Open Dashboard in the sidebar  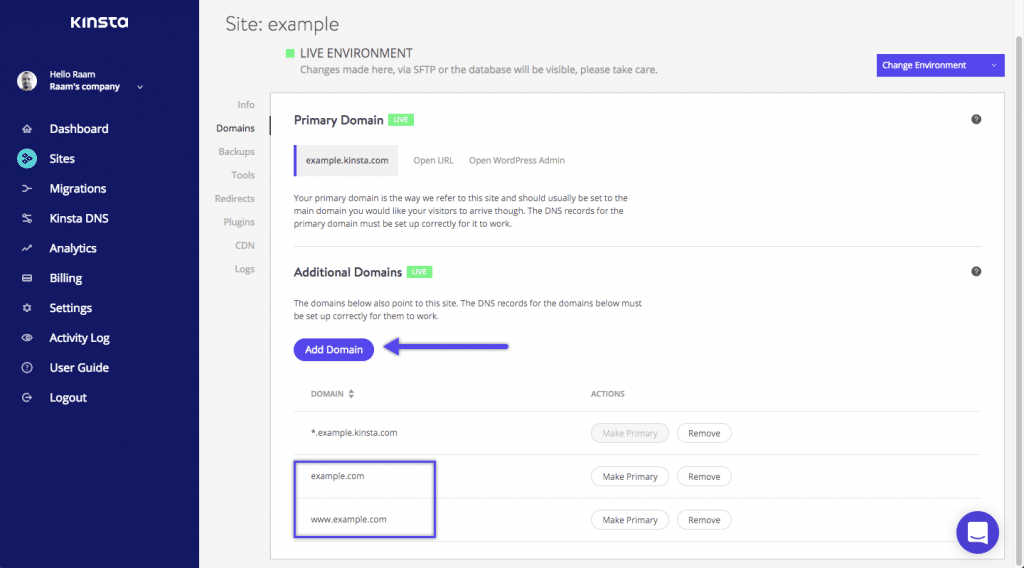79,129
